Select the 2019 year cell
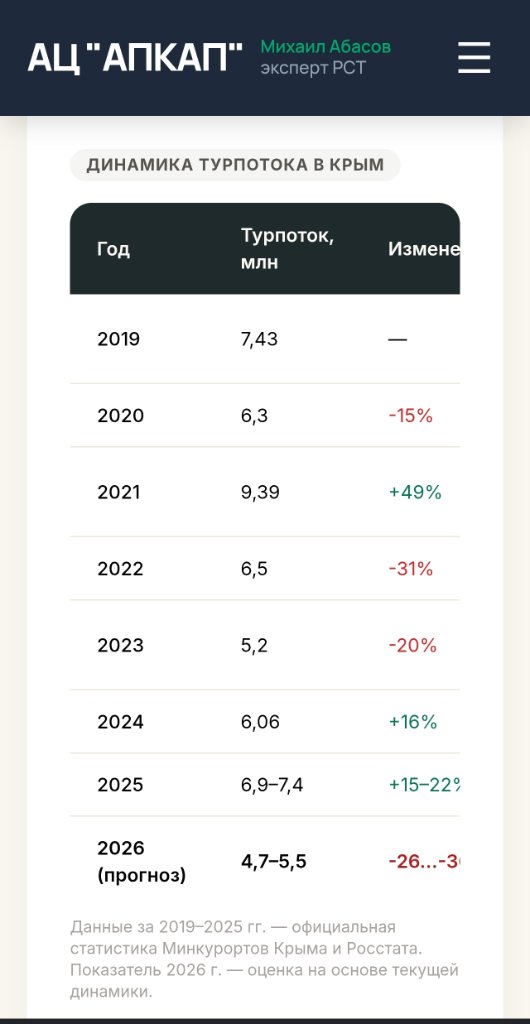The width and height of the screenshot is (530, 1024). tap(119, 340)
